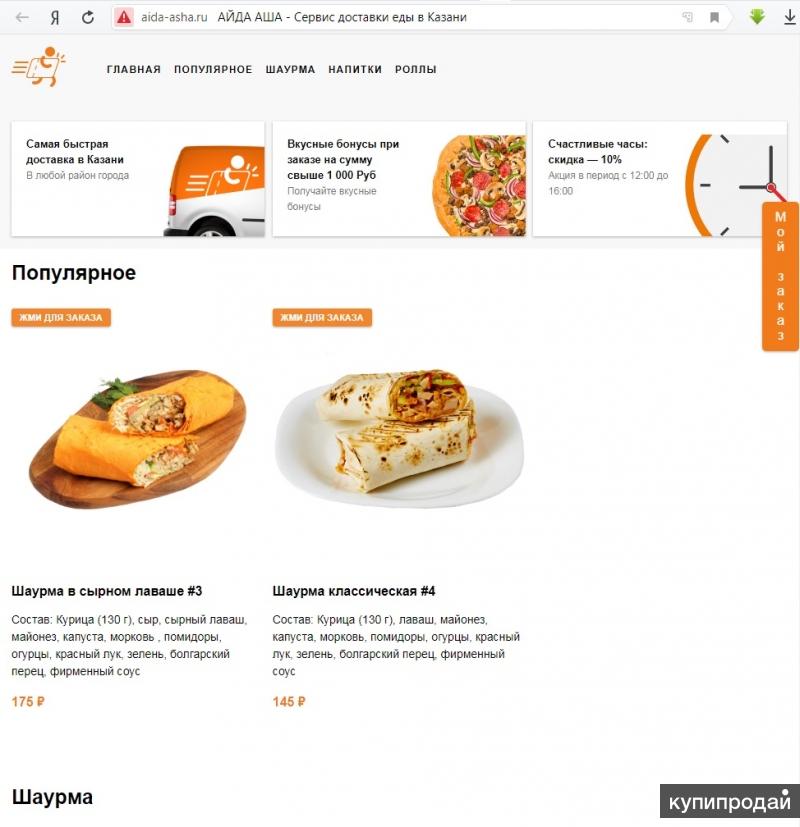Click the Aida Asha courier logo

pos(39,67)
